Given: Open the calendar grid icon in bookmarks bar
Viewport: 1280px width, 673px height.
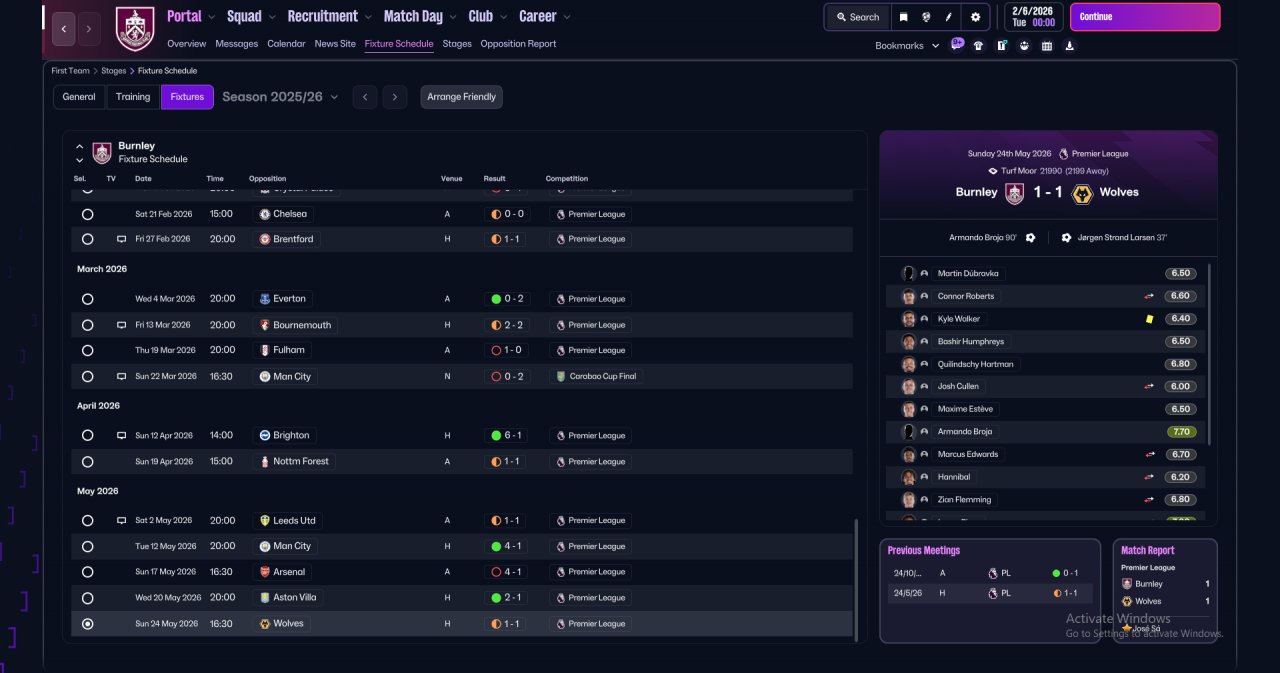Looking at the screenshot, I should [1047, 45].
